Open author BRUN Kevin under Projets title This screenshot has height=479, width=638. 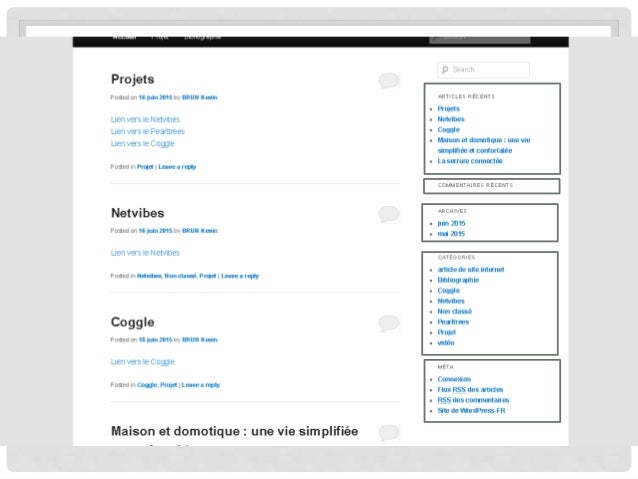(200, 97)
